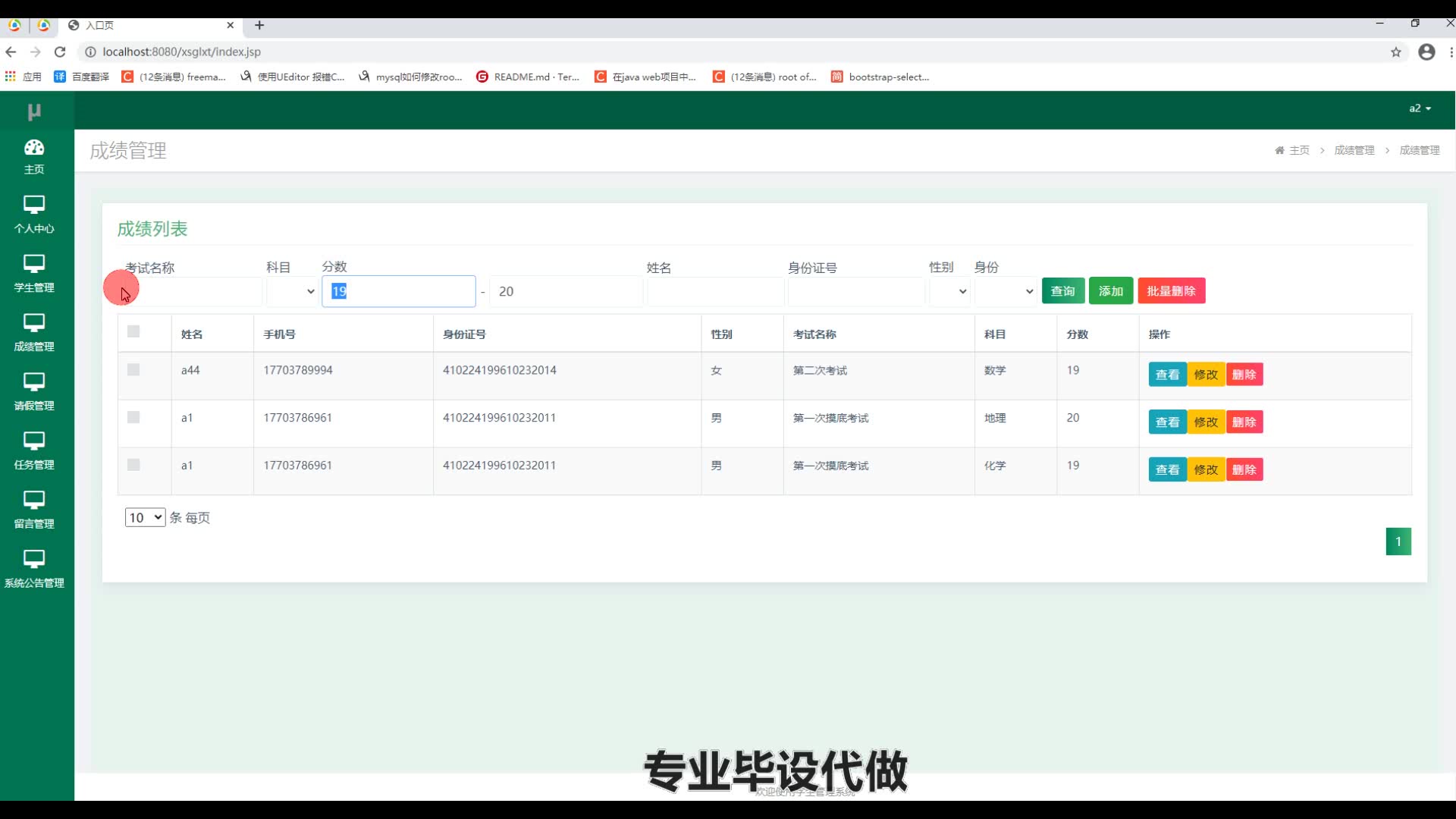Check the checkbox for 地理 score row
The image size is (1456, 819).
[x=133, y=417]
